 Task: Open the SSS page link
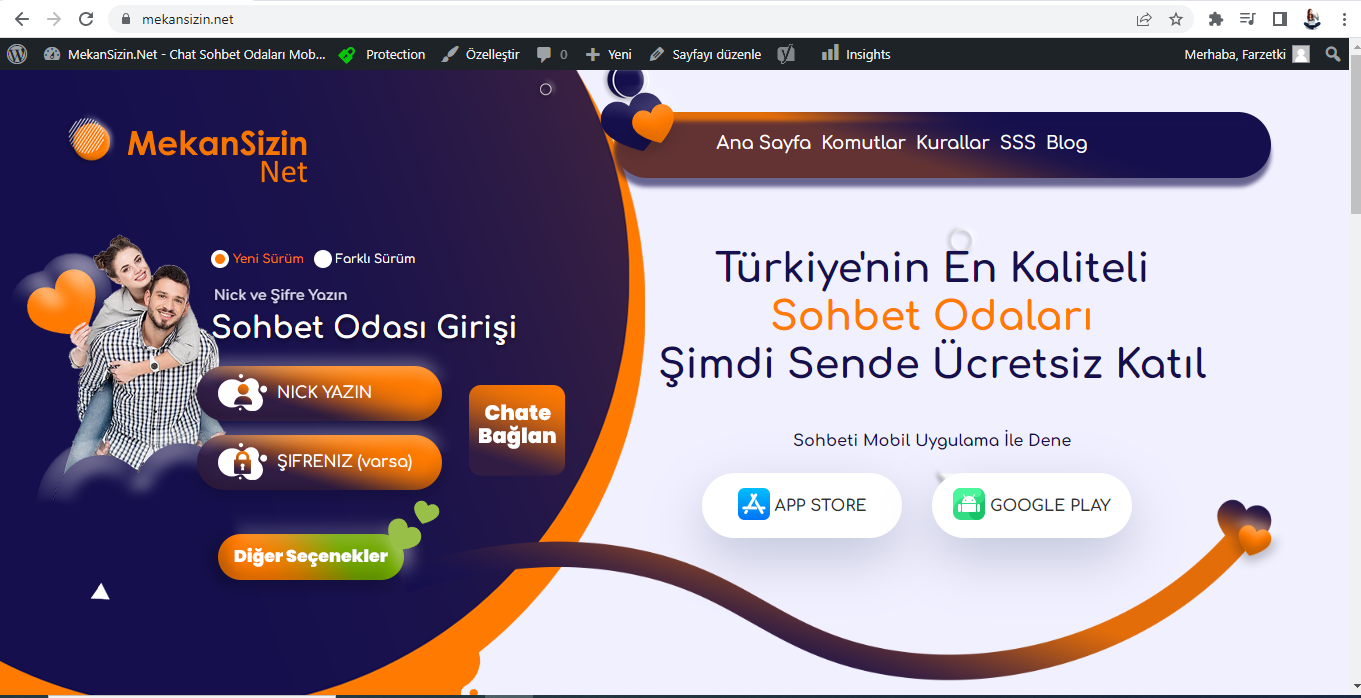click(x=1018, y=142)
